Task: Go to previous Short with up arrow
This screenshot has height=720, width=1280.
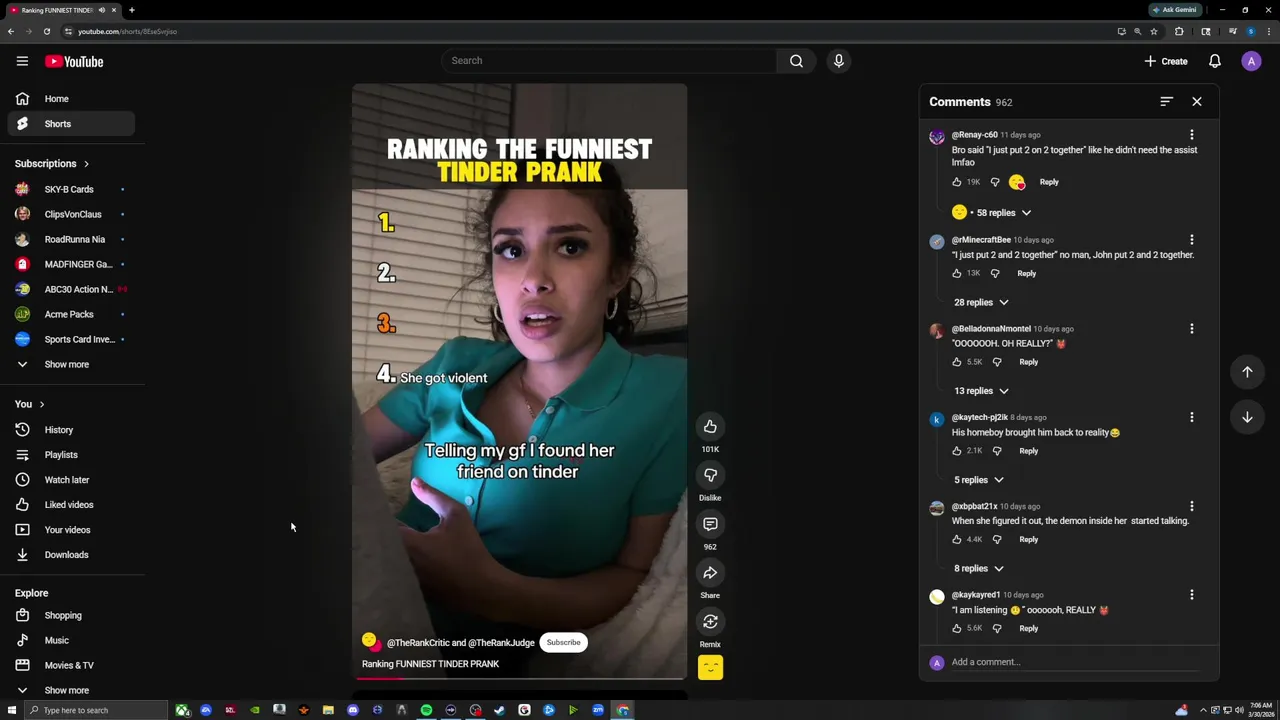Action: [1247, 372]
